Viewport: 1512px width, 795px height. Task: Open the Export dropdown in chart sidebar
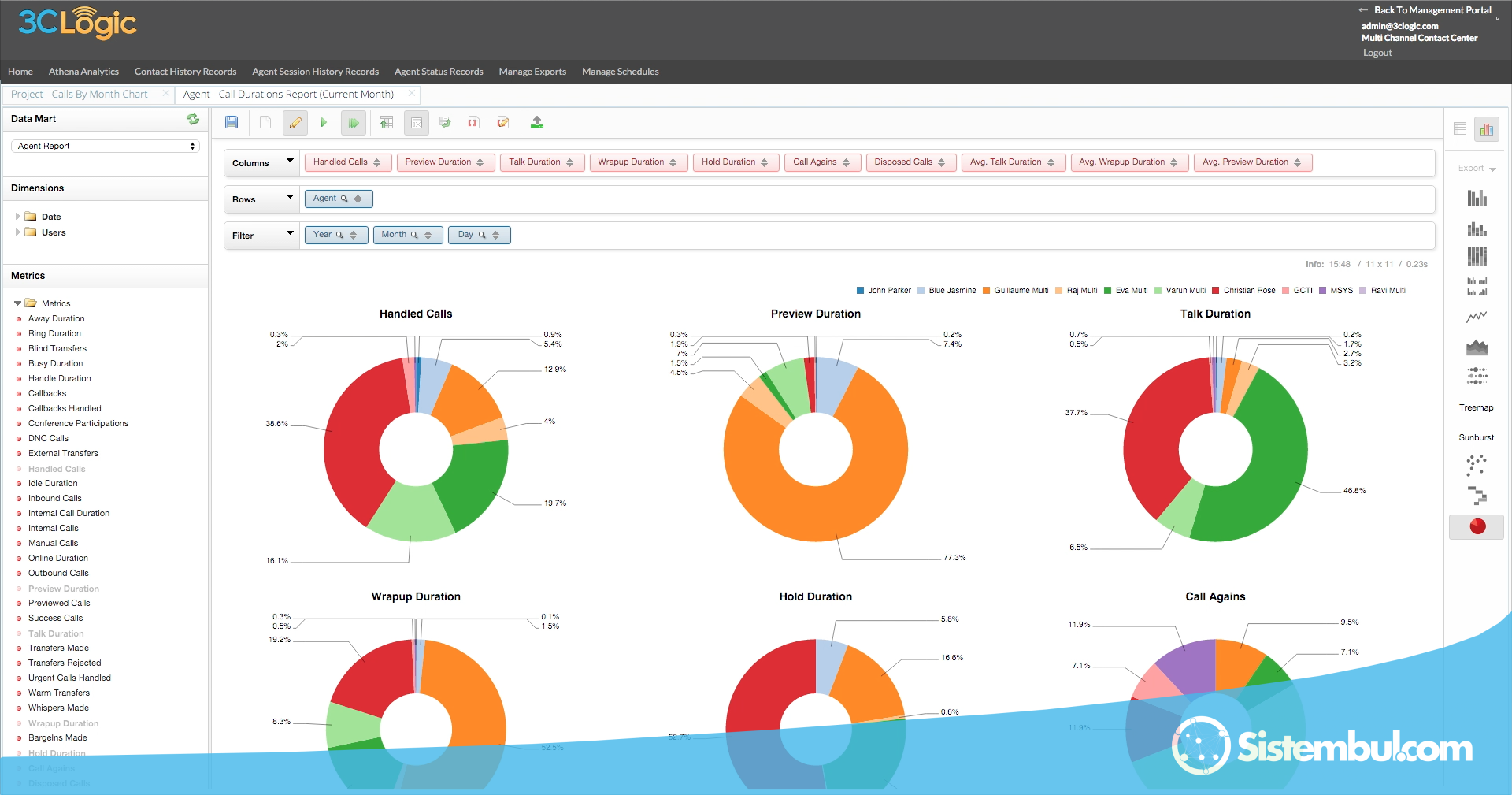tap(1477, 168)
